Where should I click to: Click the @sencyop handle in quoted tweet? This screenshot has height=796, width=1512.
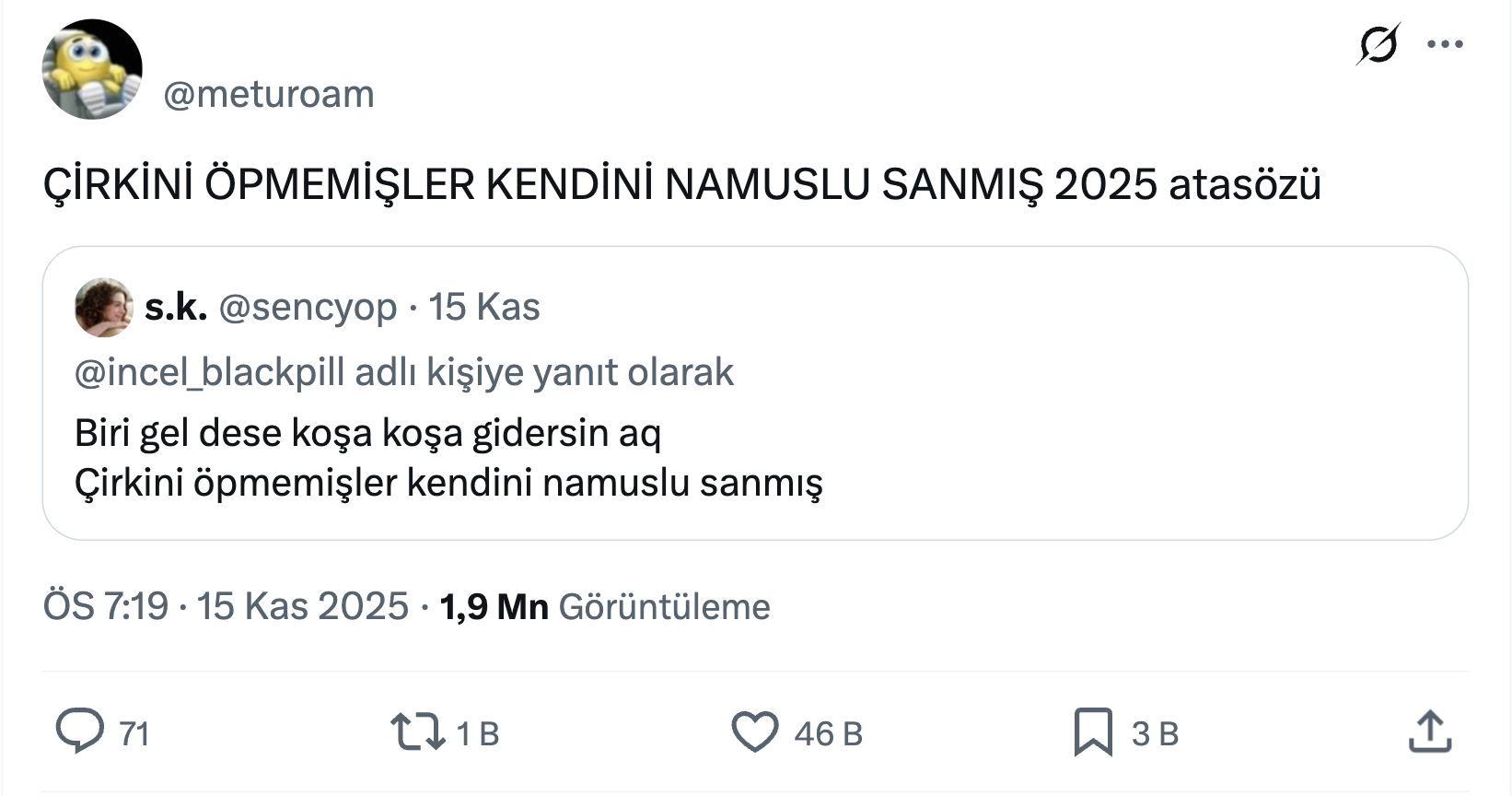coord(308,307)
